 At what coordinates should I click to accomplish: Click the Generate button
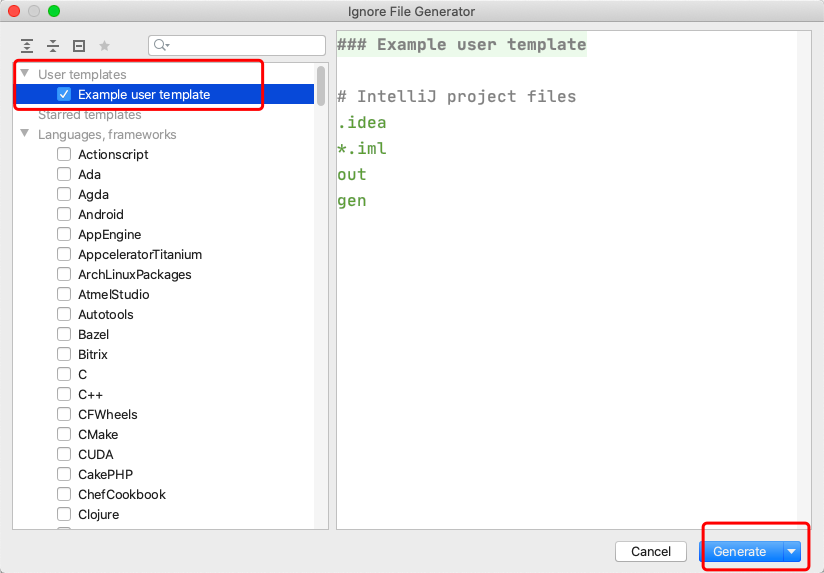740,551
